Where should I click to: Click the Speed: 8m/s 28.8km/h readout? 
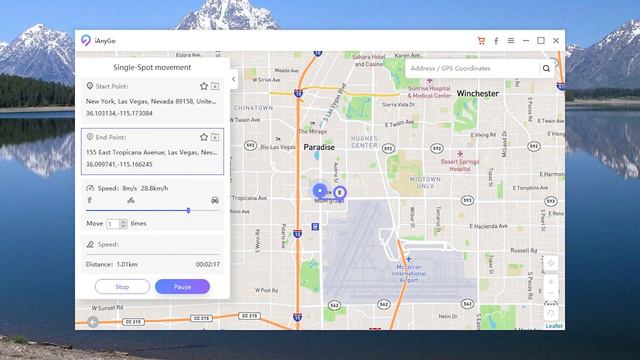[x=133, y=188]
